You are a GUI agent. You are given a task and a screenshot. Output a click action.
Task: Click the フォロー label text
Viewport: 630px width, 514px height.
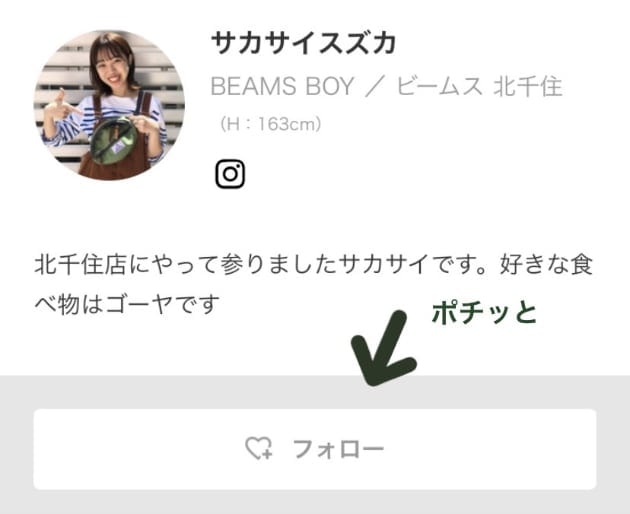tap(338, 449)
